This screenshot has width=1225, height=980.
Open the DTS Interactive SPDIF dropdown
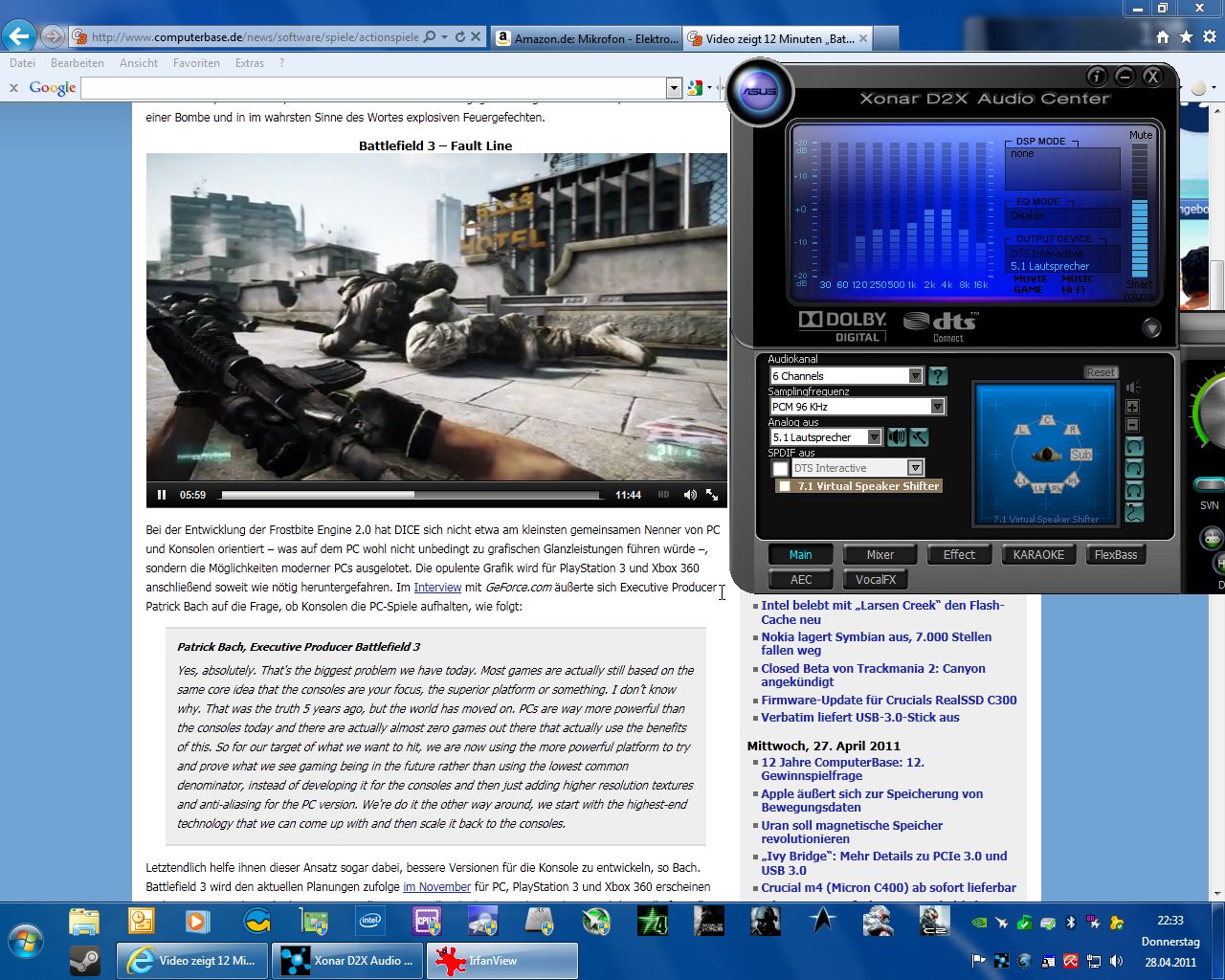click(915, 468)
